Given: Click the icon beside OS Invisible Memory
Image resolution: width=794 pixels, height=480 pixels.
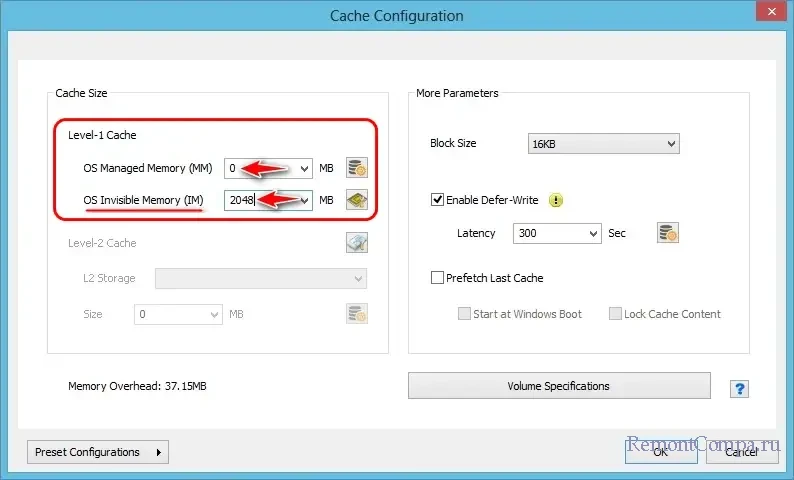Looking at the screenshot, I should coord(357,200).
